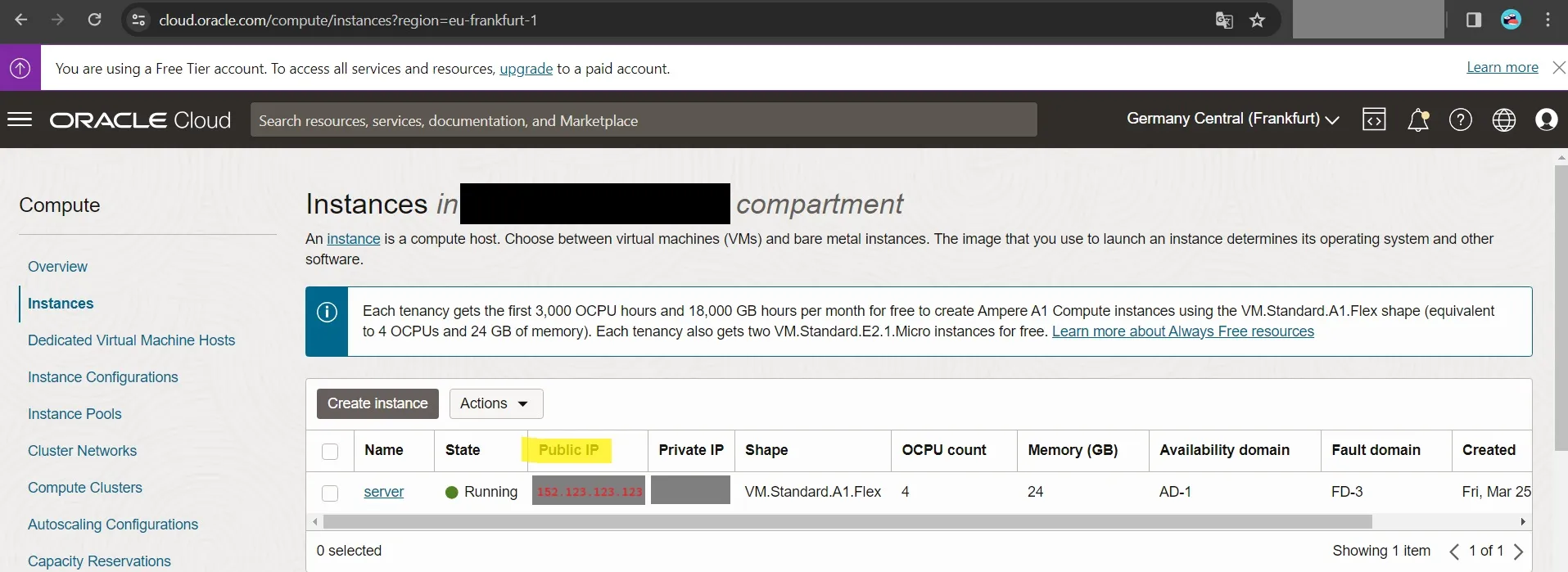Open Autoscaling Configurations
Screen dimensions: 1568x572
click(113, 525)
